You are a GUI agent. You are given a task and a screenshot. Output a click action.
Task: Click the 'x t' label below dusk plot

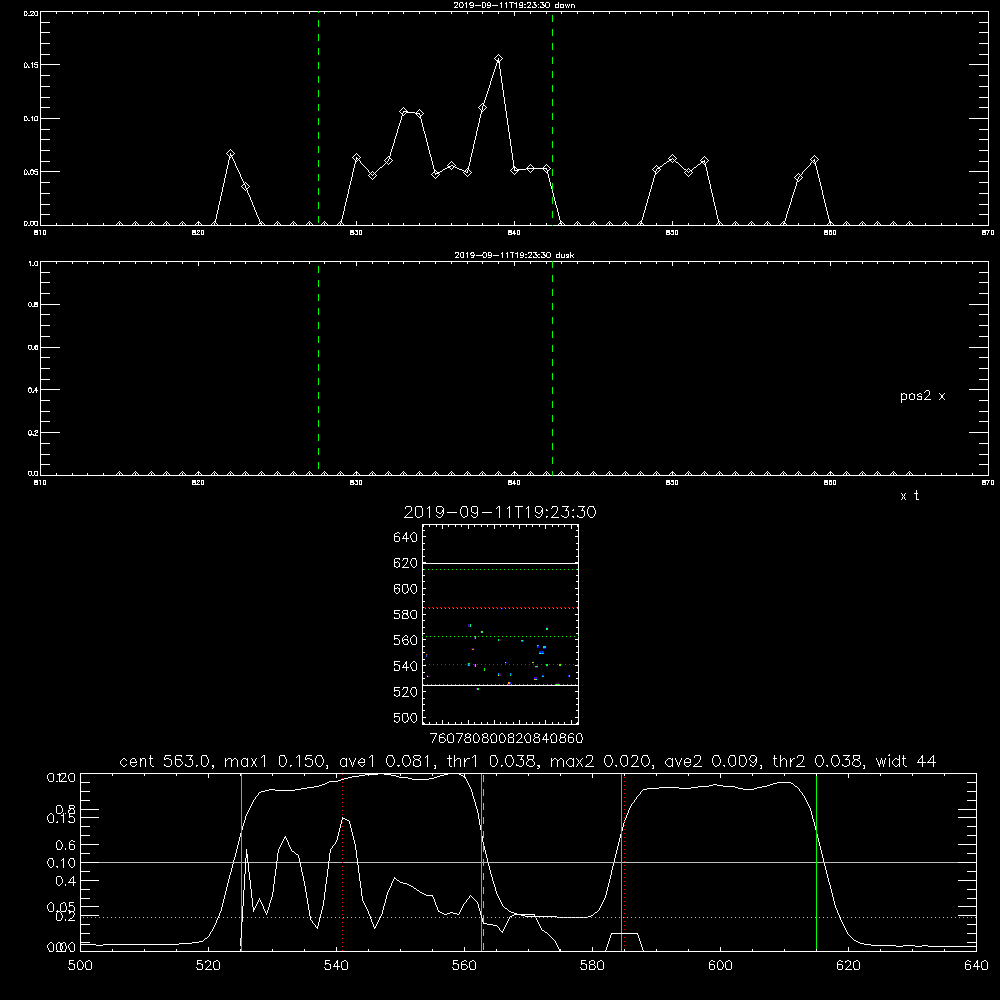909,496
